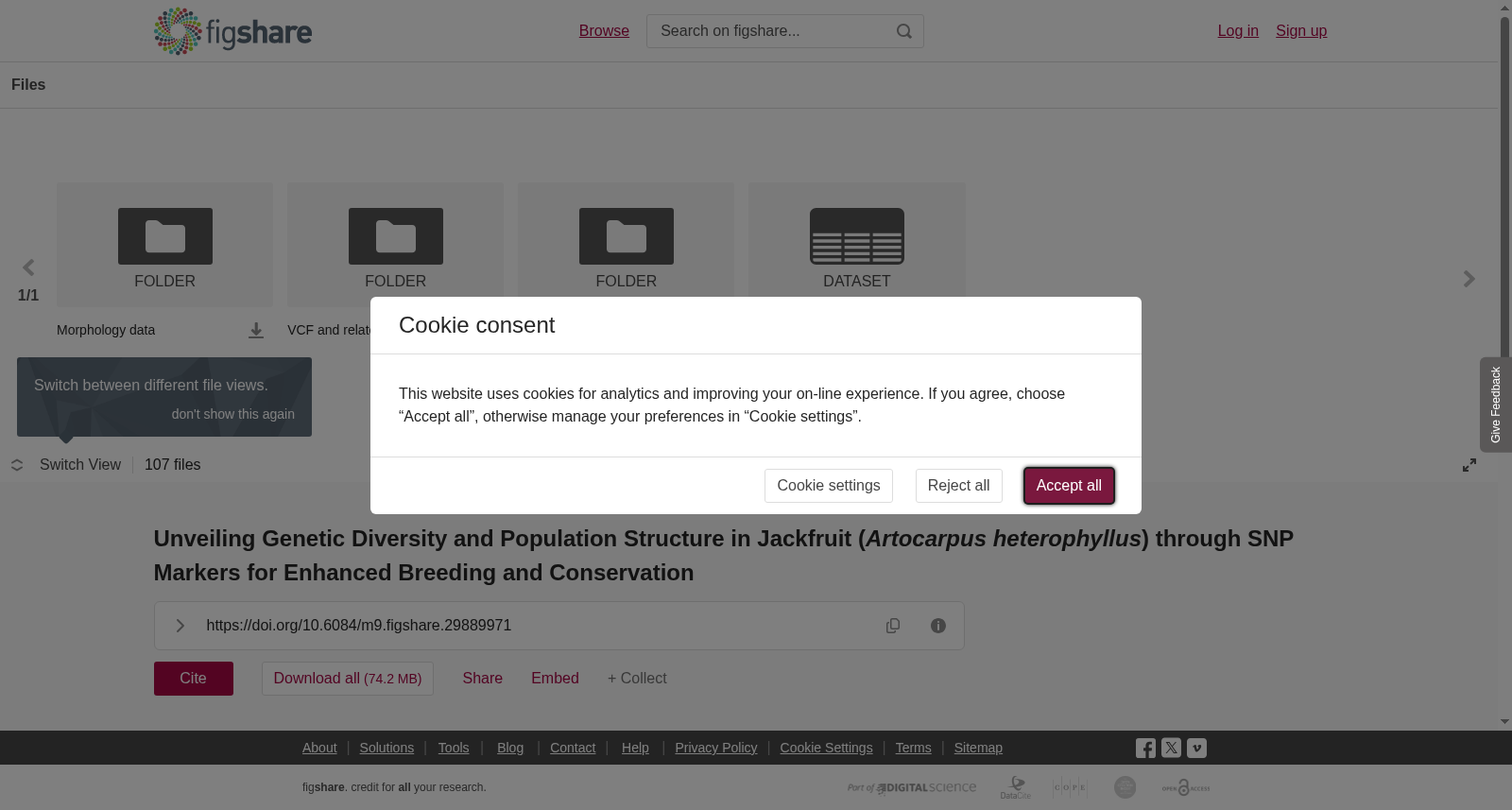
Task: Click the 107 files label
Action: click(x=173, y=465)
